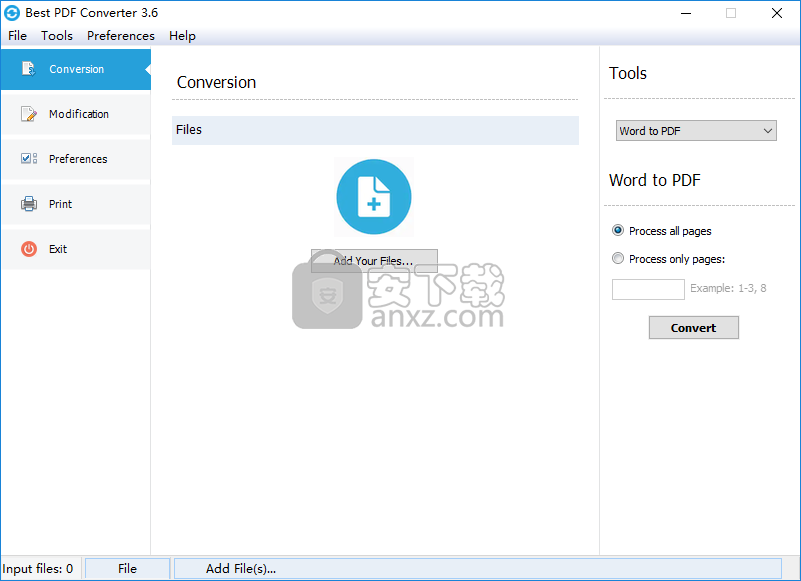Image resolution: width=801 pixels, height=581 pixels.
Task: Select the Process all pages option
Action: 618,231
